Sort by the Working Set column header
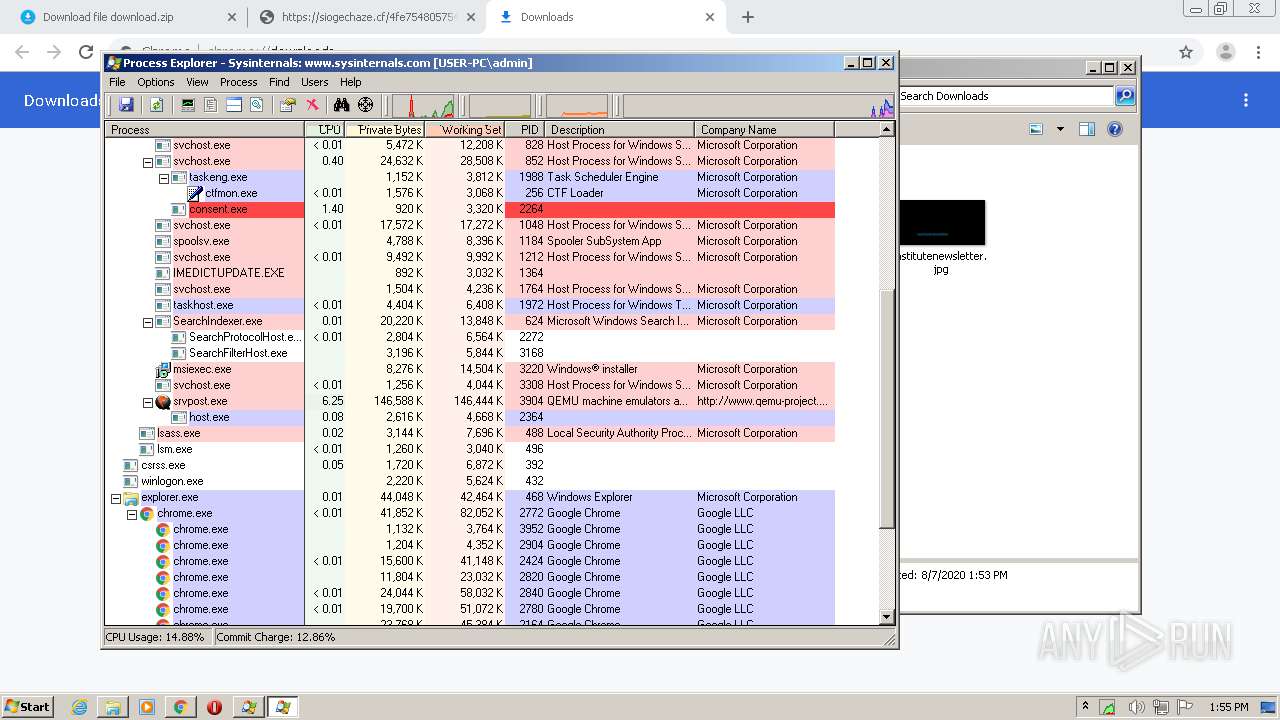The image size is (1280, 720). tap(465, 129)
